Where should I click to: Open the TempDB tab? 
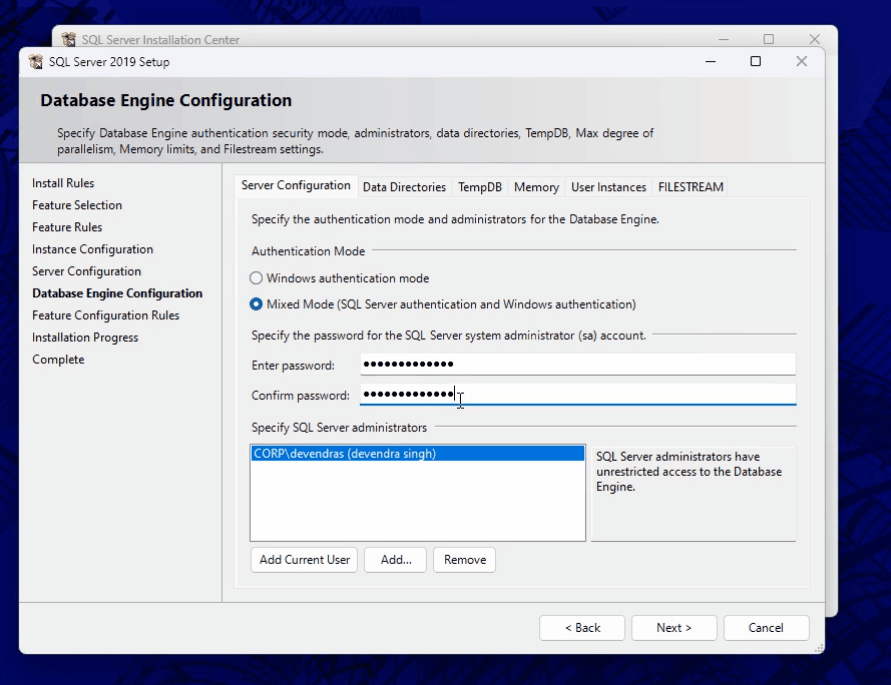tap(480, 187)
